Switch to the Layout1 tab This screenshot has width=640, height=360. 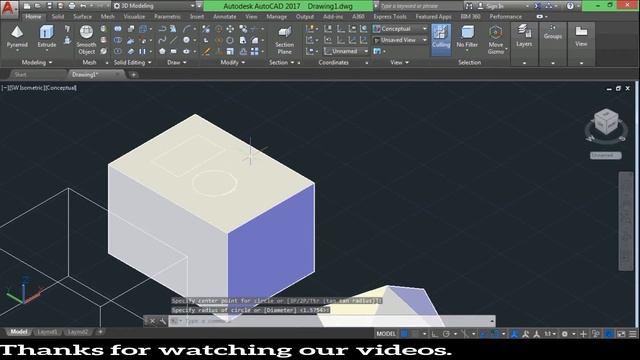(47, 332)
